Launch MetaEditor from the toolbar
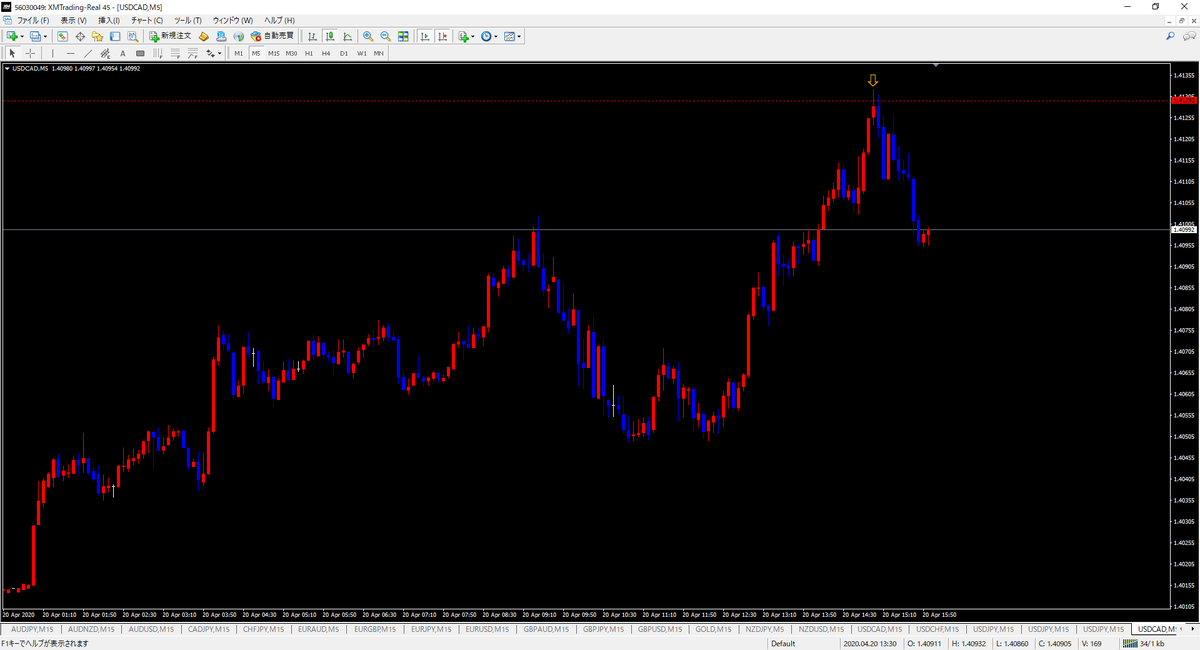The image size is (1200, 650). coord(203,36)
